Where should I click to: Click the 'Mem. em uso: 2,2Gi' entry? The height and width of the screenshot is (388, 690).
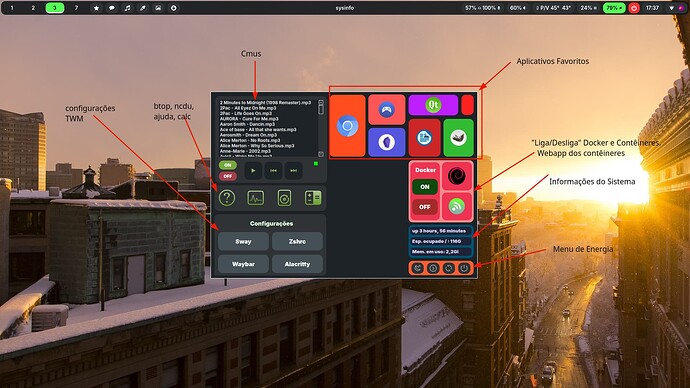[440, 252]
